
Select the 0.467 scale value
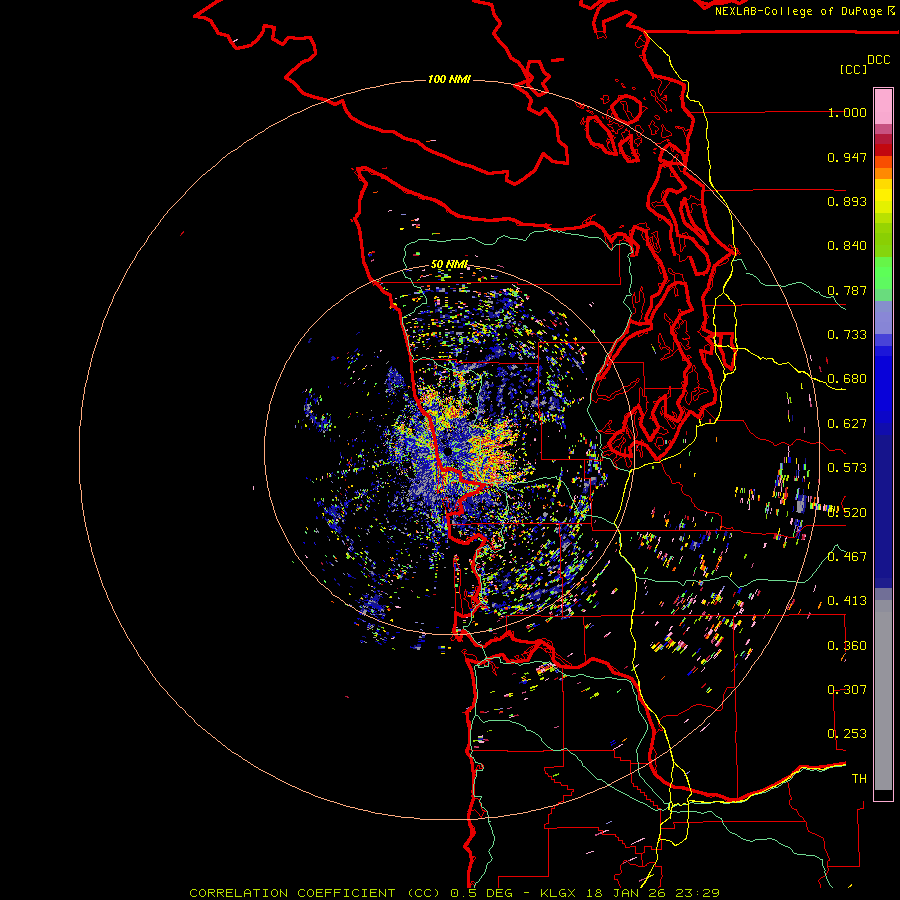(x=847, y=557)
